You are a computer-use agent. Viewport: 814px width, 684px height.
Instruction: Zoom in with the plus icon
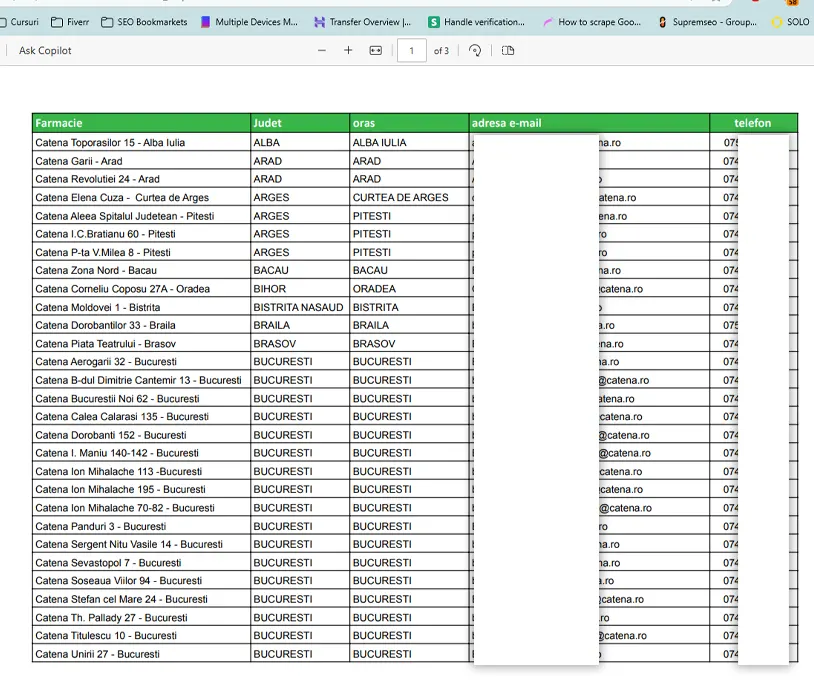348,50
